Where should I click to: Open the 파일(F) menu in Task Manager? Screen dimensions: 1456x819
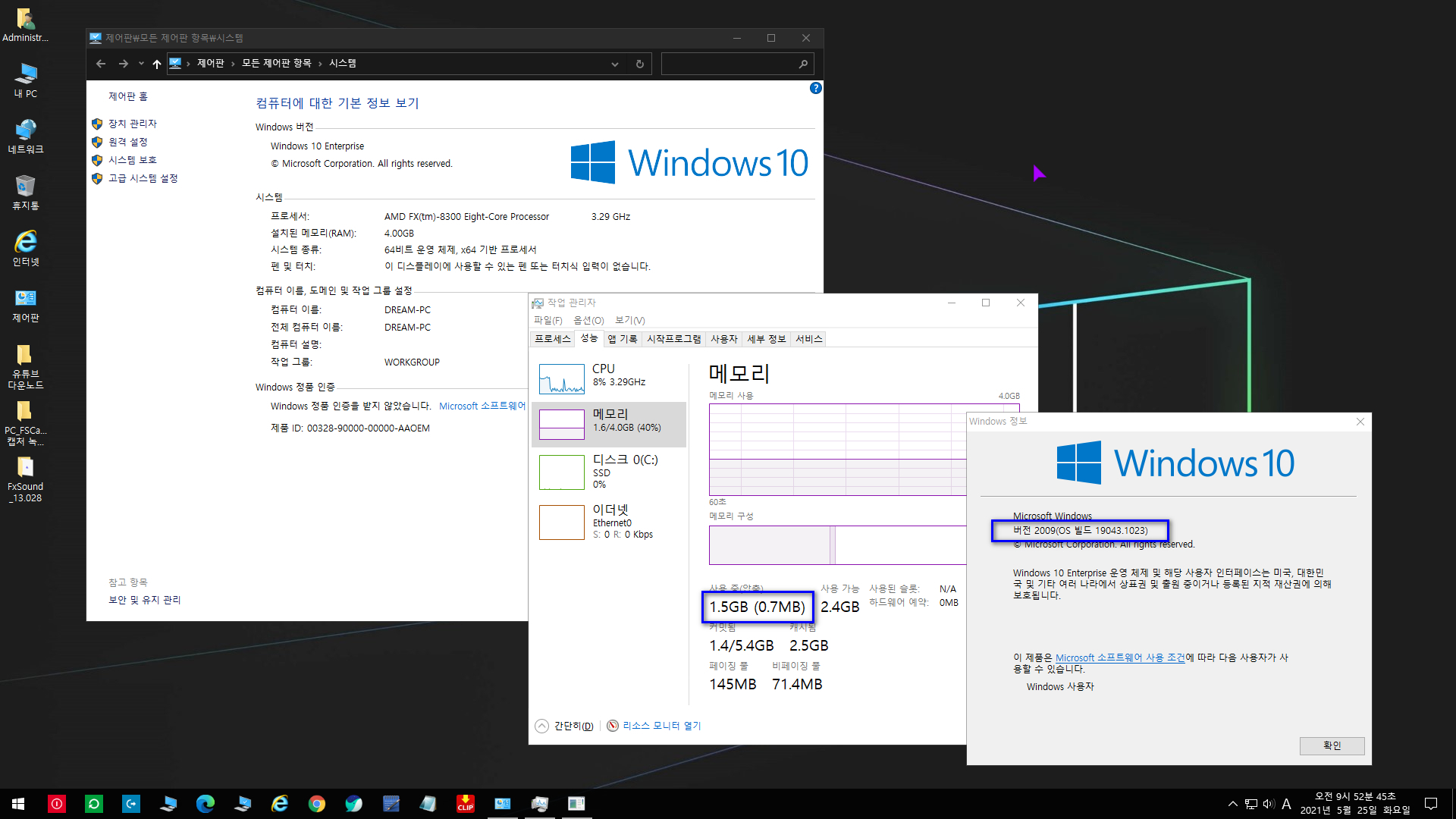(x=548, y=320)
